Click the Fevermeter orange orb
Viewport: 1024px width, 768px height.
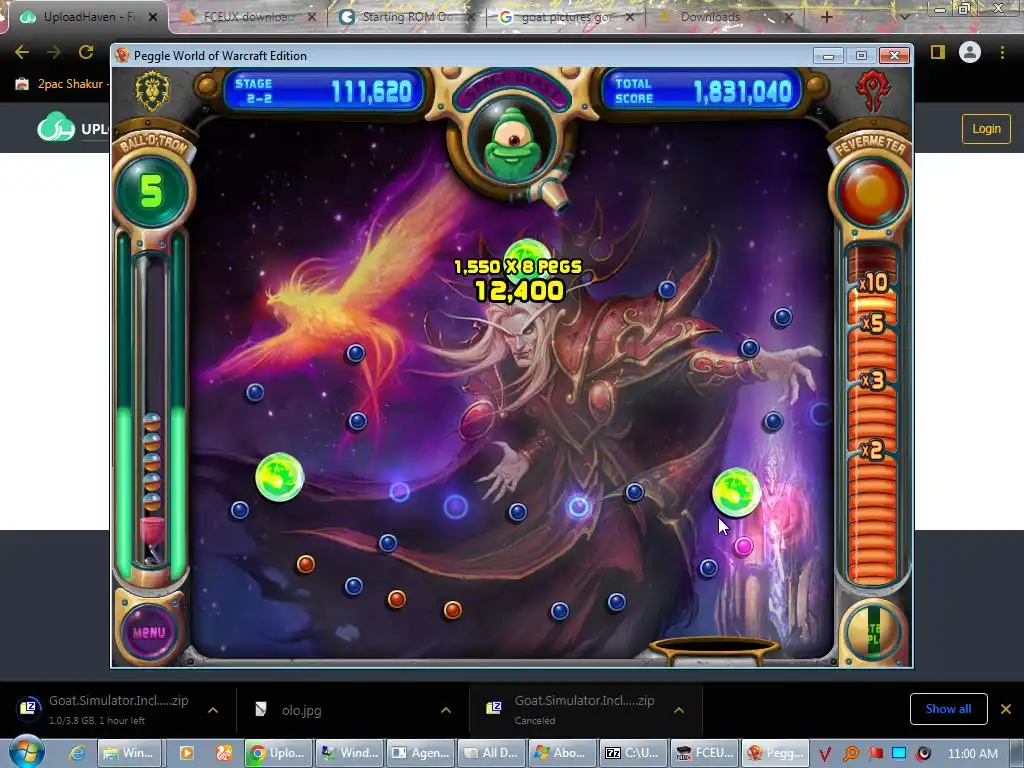(x=872, y=191)
